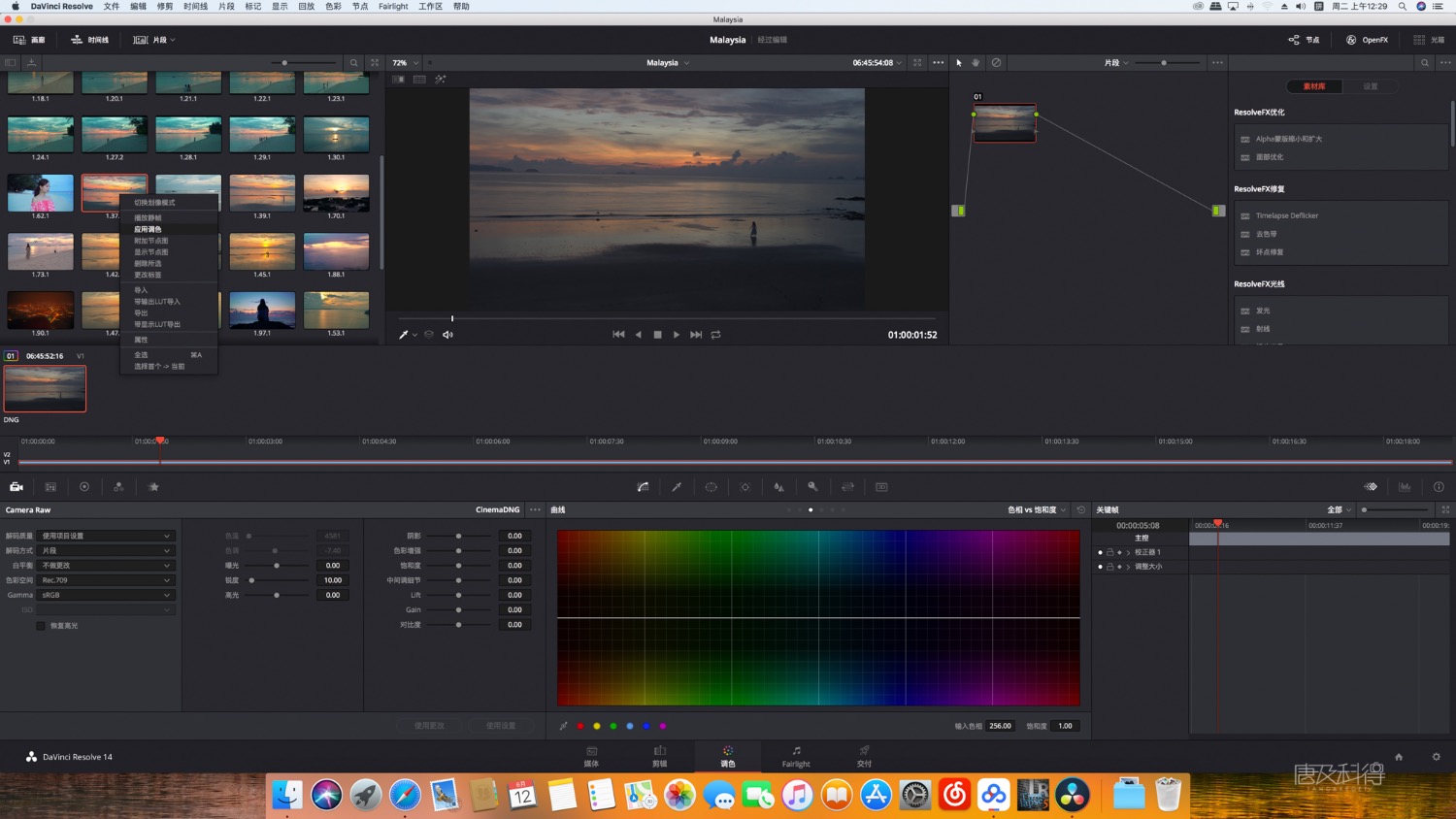This screenshot has width=1456, height=819.
Task: Adjust the 锐度 sharpness slider
Action: tap(252, 580)
